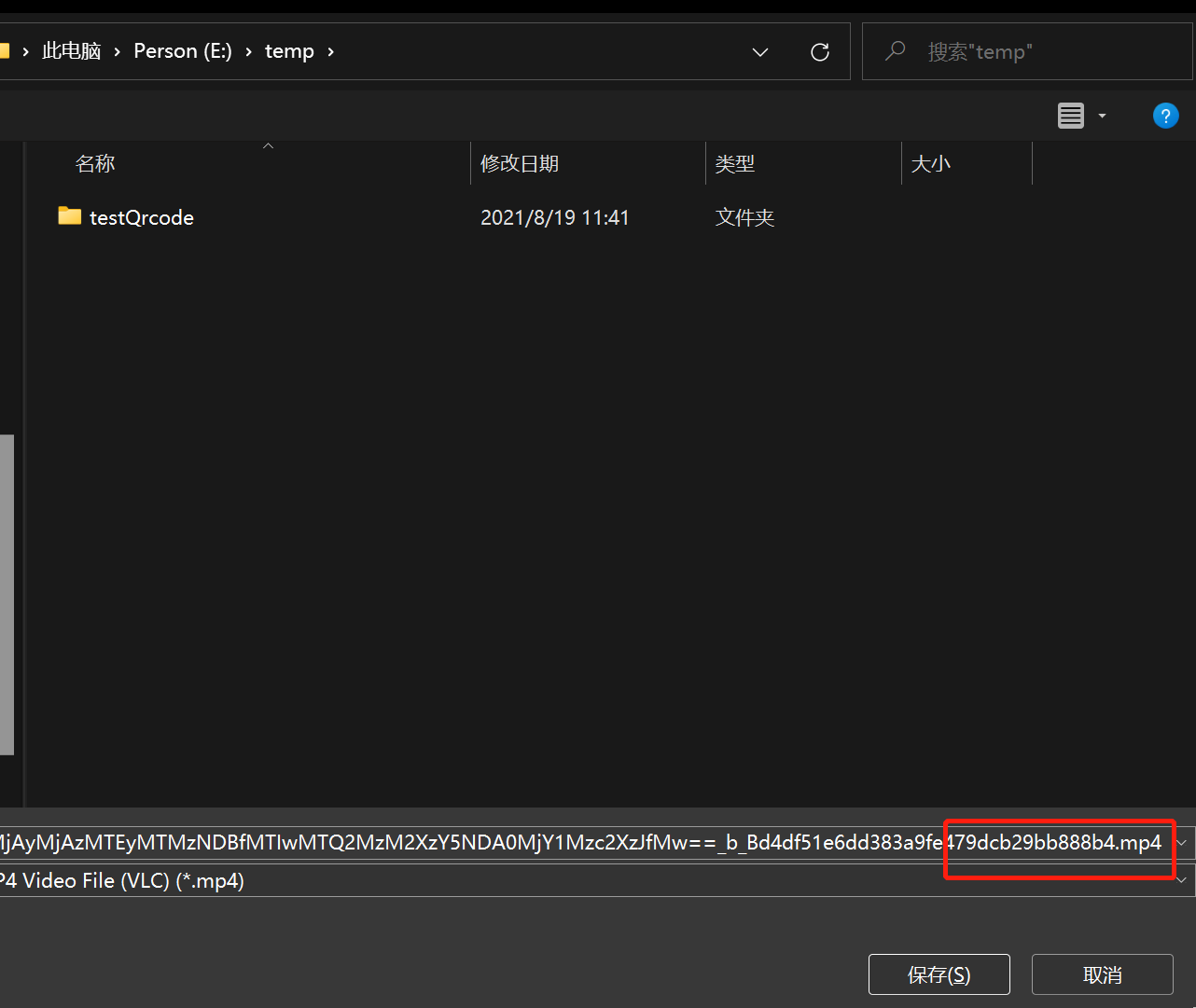Viewport: 1196px width, 1008px height.
Task: Click the magnifier icon in the search box
Action: (x=895, y=51)
